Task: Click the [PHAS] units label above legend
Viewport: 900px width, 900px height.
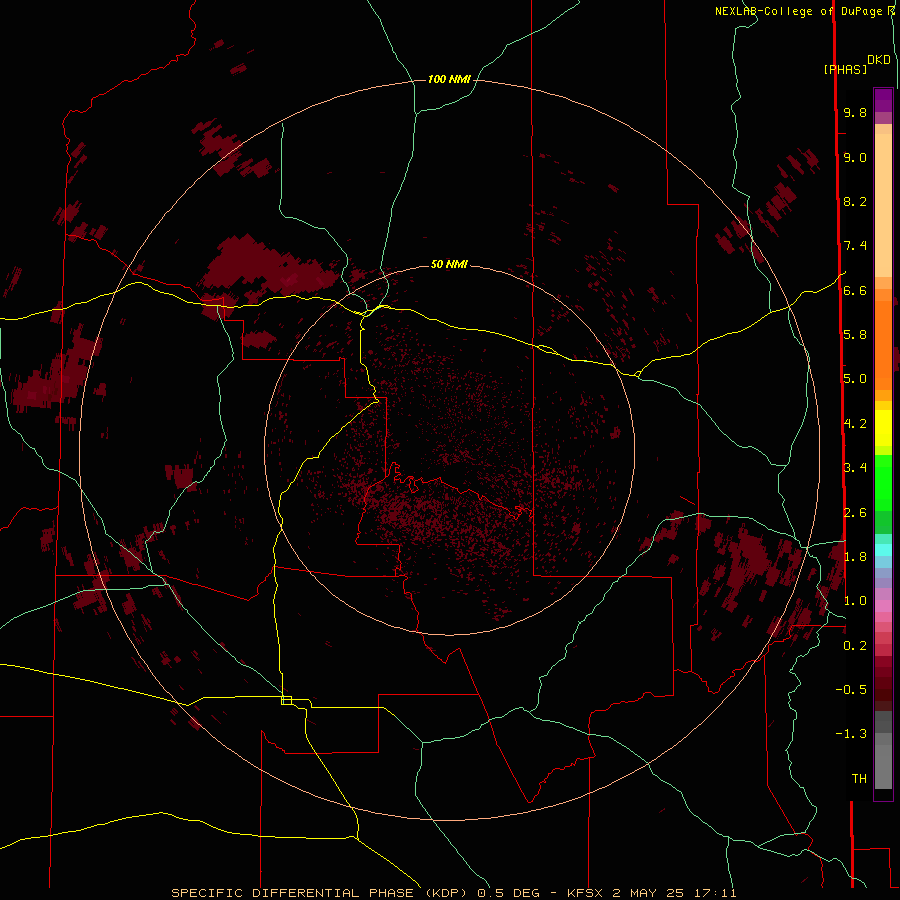Action: (x=845, y=70)
